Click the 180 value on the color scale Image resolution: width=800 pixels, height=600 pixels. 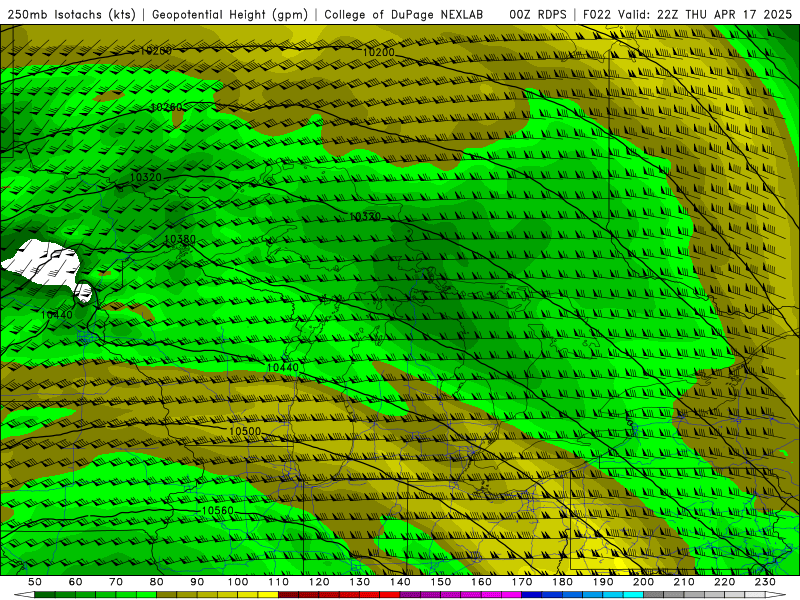coord(562,582)
